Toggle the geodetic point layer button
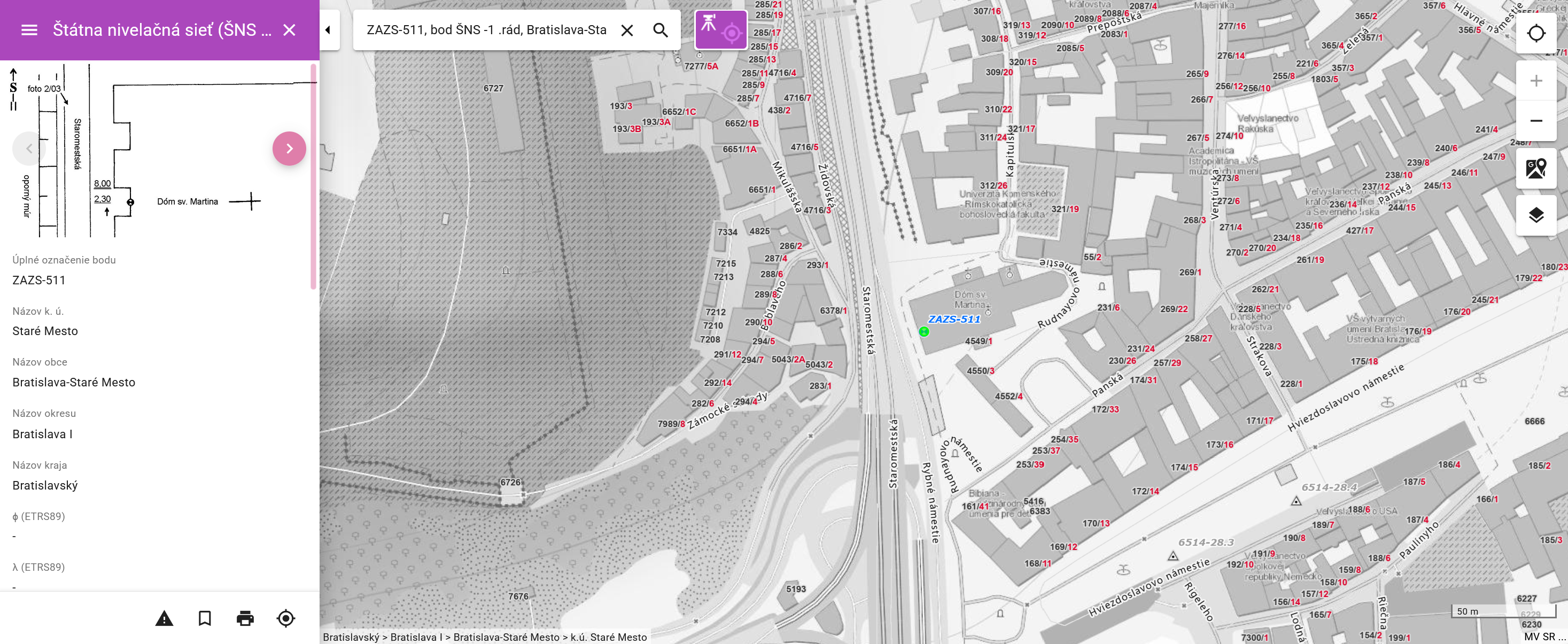Screen dimensions: 1568x644 point(721,30)
